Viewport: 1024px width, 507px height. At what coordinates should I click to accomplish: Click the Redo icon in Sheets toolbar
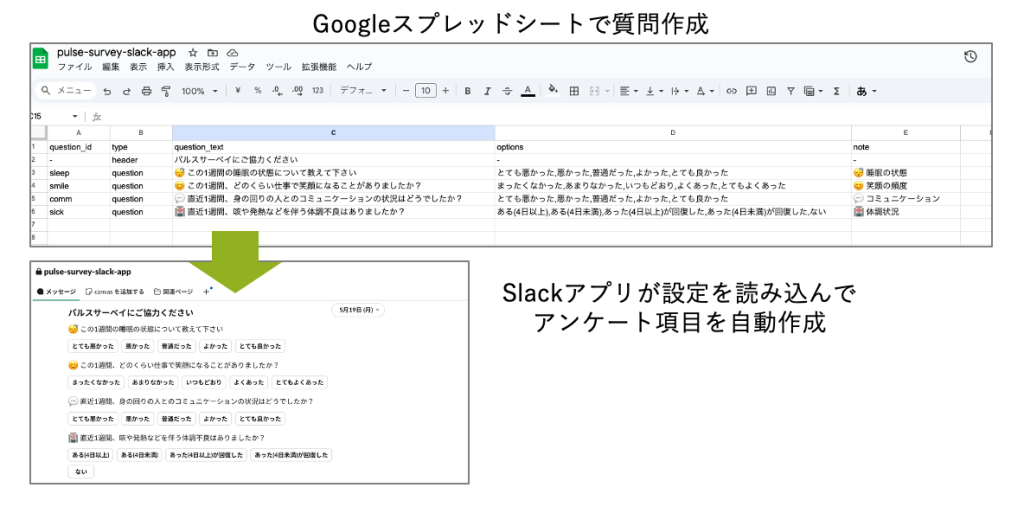[127, 91]
